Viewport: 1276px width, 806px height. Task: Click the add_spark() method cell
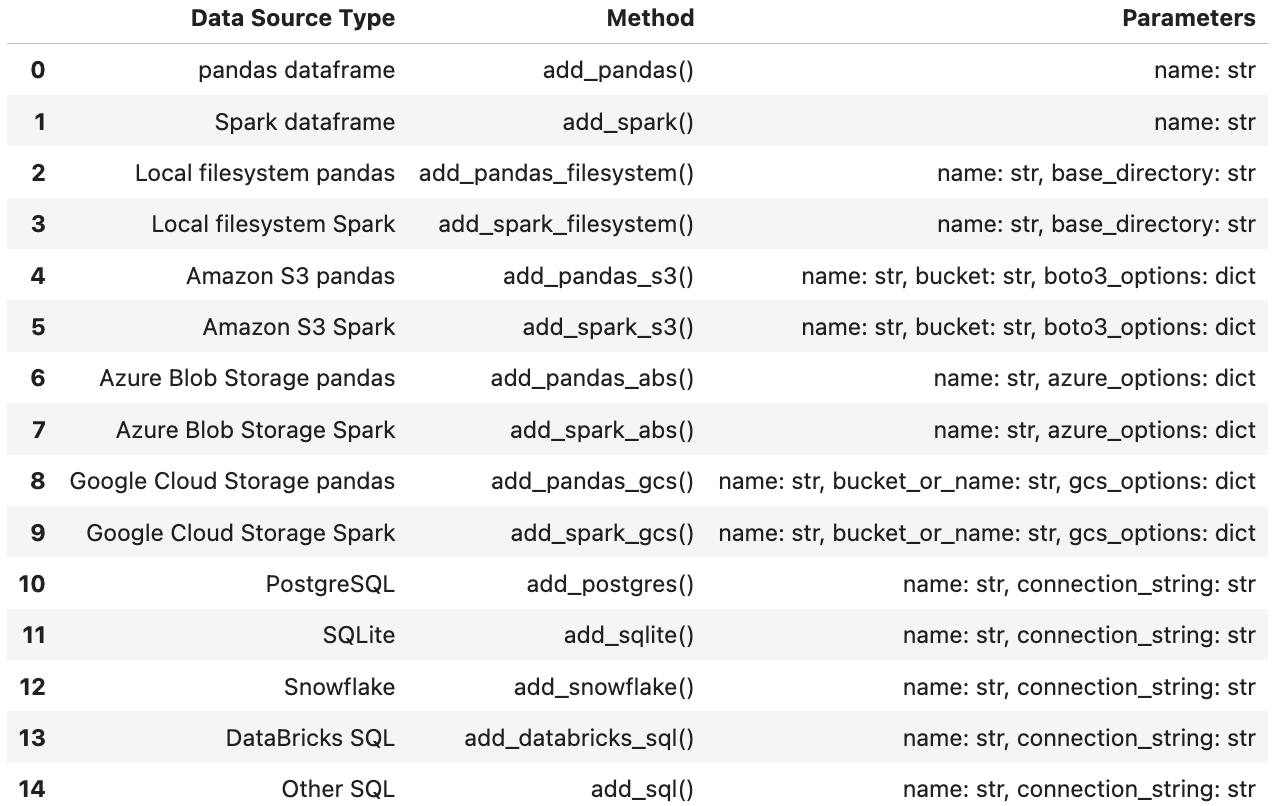pos(628,122)
